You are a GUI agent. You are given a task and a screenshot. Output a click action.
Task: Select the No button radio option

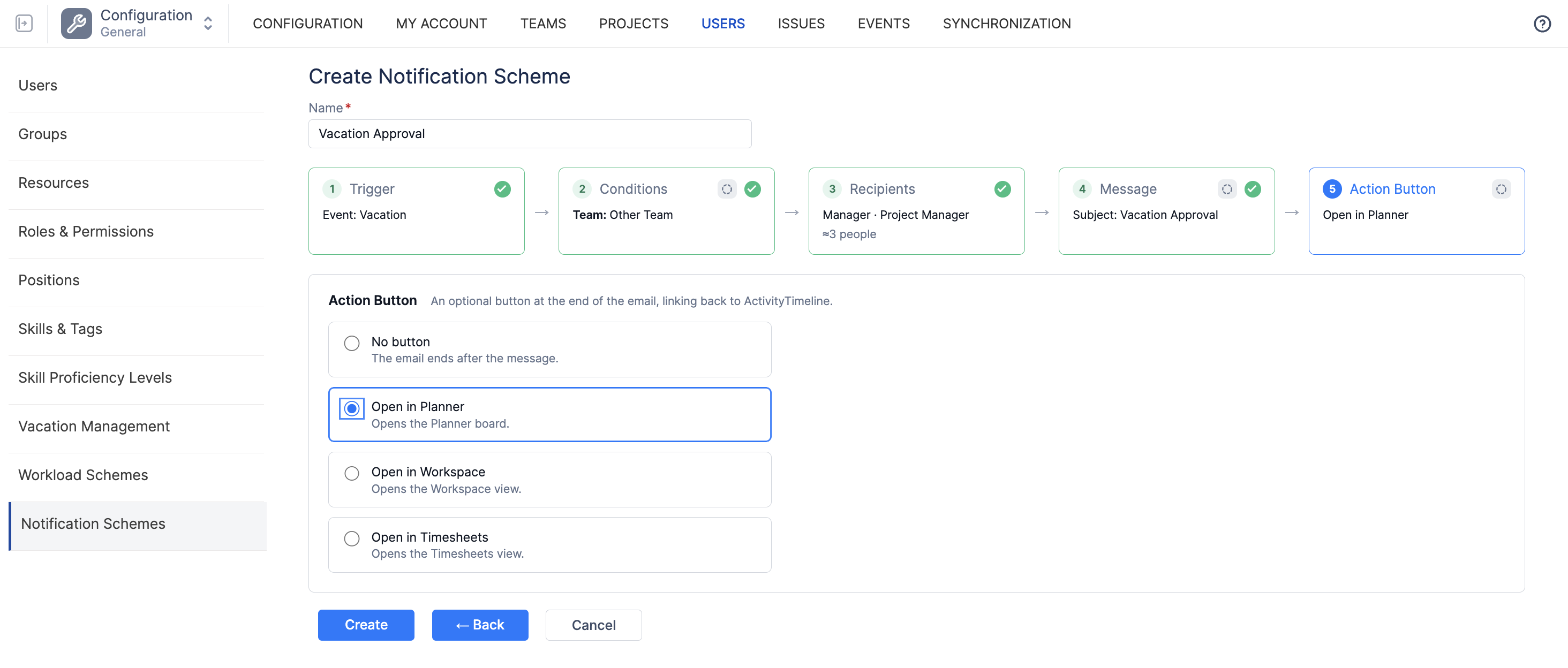coord(352,343)
